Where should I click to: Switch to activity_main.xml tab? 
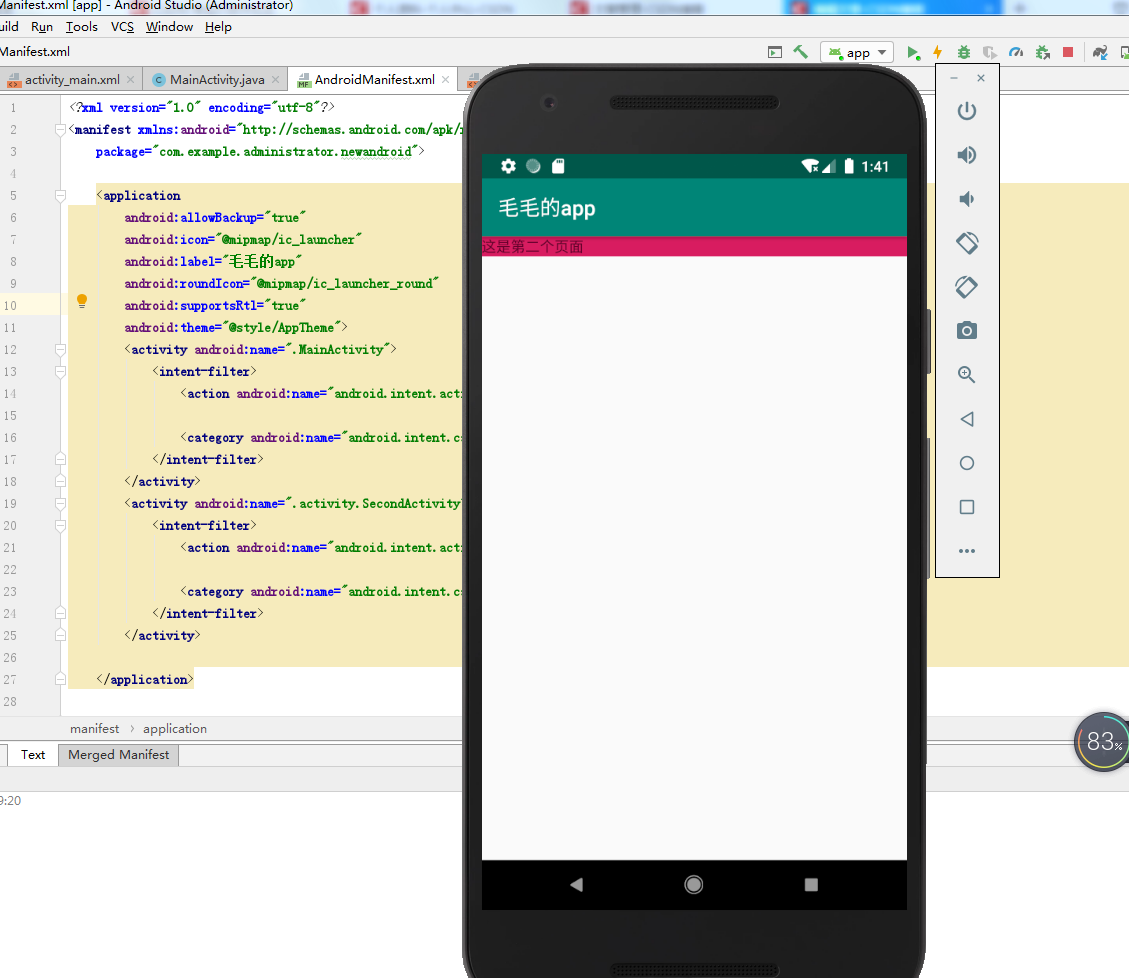click(72, 80)
